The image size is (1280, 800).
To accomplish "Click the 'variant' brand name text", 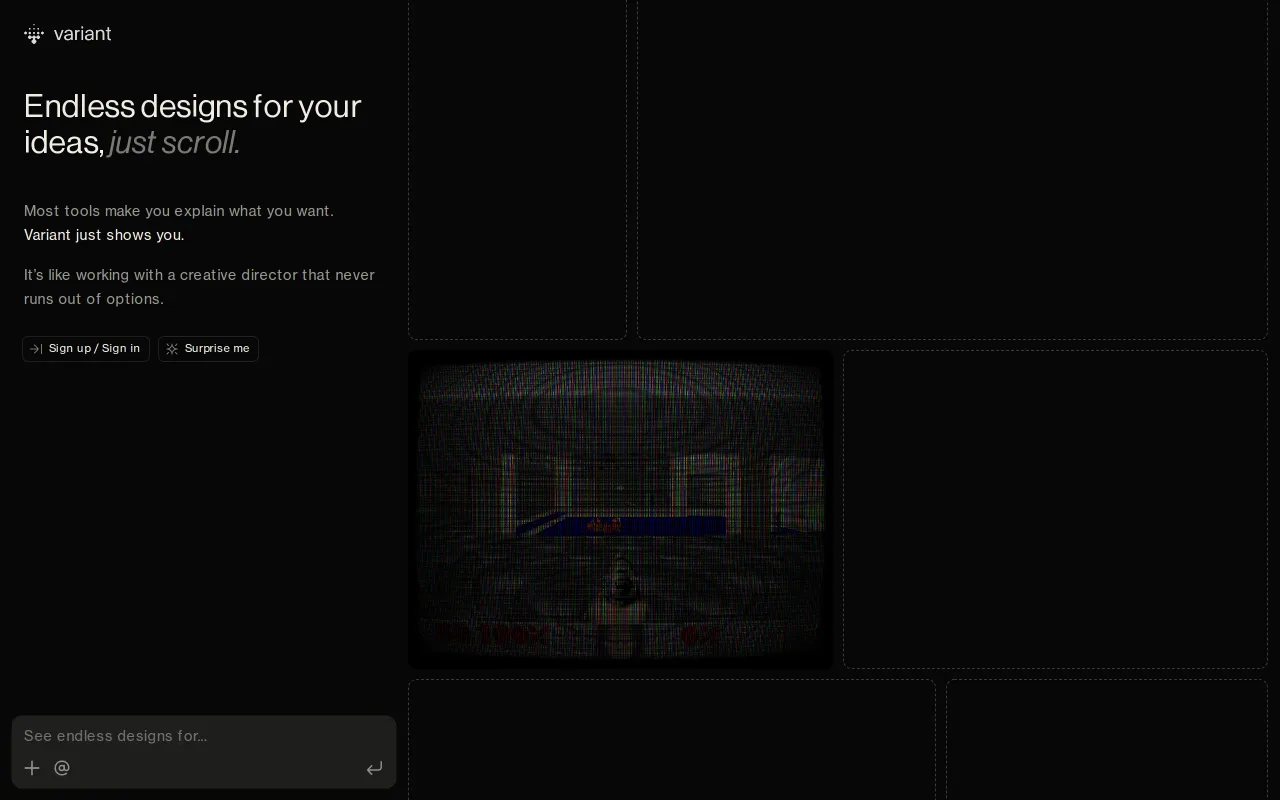I will (x=82, y=34).
